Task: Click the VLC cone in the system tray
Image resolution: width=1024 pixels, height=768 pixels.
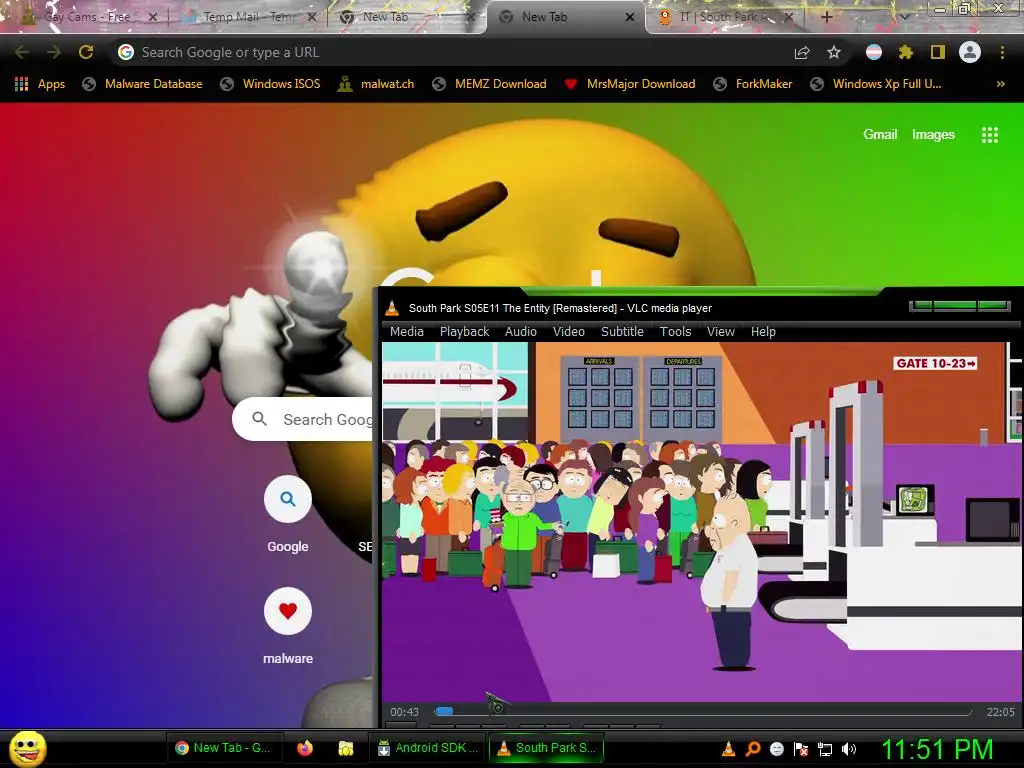Action: [x=728, y=749]
